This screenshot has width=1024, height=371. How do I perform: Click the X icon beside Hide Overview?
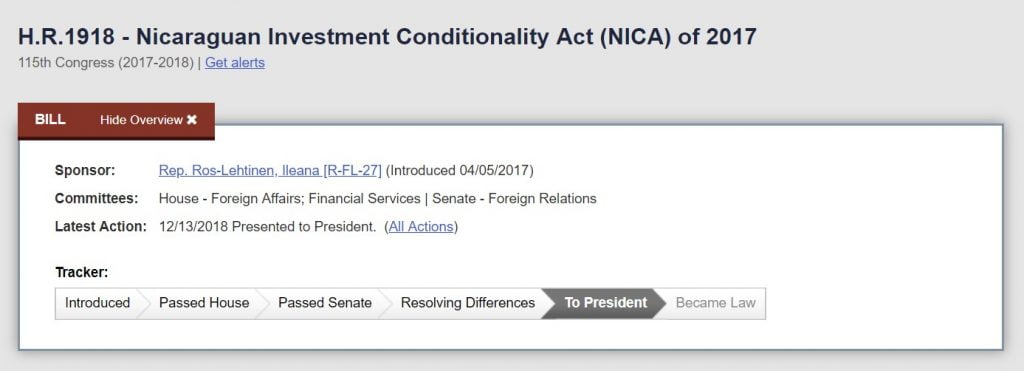tap(191, 120)
